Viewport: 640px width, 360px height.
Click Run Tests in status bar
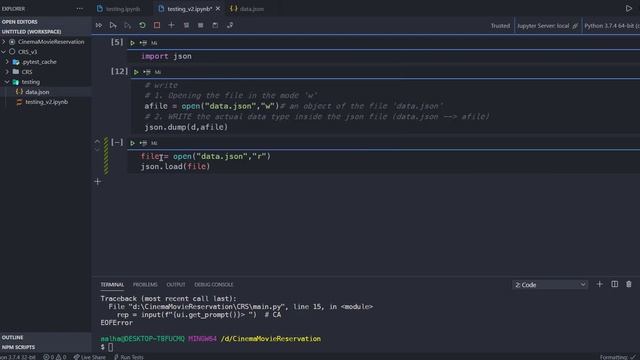[x=129, y=357]
